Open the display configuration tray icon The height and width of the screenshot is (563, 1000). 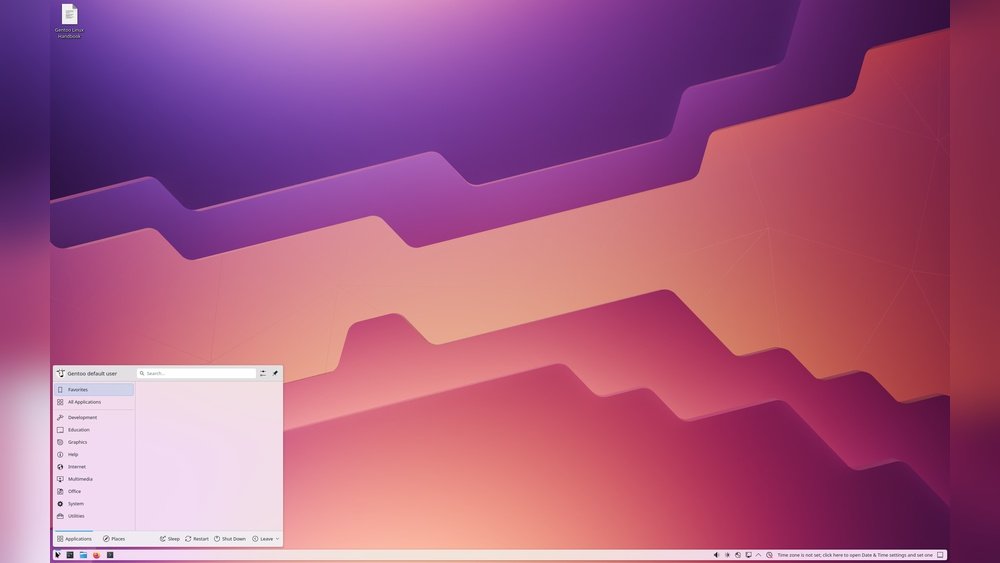point(748,555)
